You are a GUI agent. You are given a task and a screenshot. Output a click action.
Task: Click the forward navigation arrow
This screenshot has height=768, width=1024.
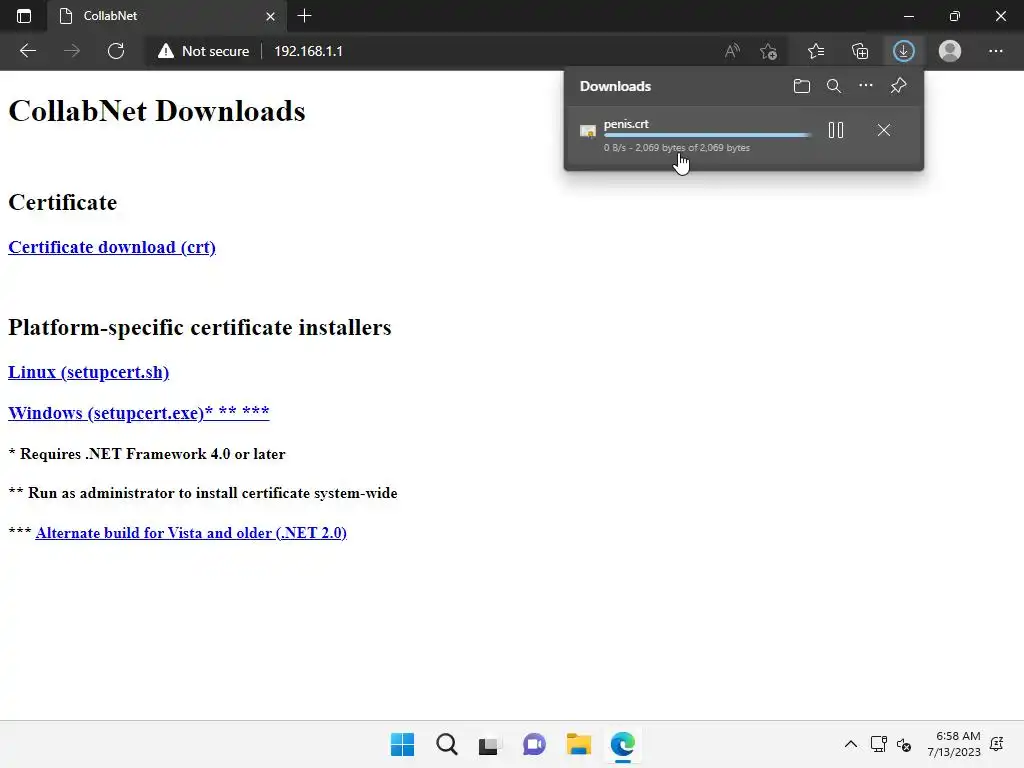(x=72, y=51)
